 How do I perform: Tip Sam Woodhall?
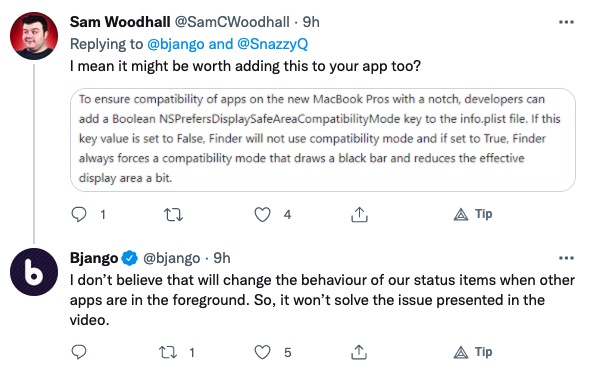click(x=473, y=214)
